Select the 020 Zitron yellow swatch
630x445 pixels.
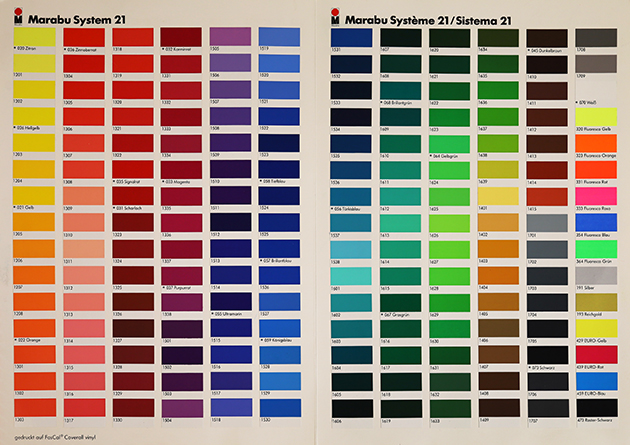(x=35, y=37)
